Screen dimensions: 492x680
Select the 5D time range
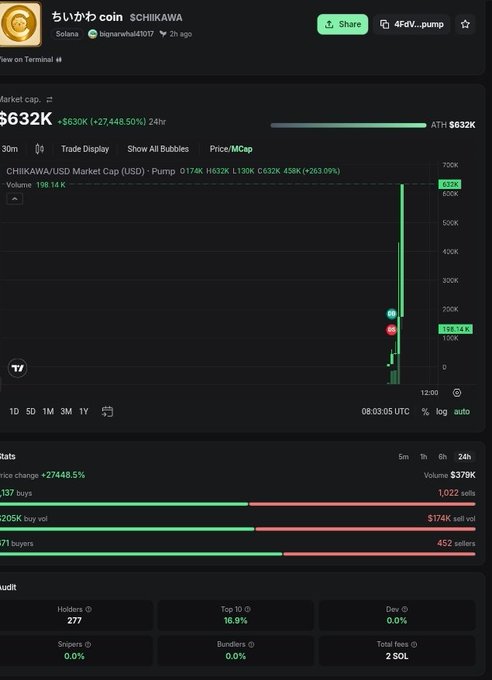click(30, 412)
